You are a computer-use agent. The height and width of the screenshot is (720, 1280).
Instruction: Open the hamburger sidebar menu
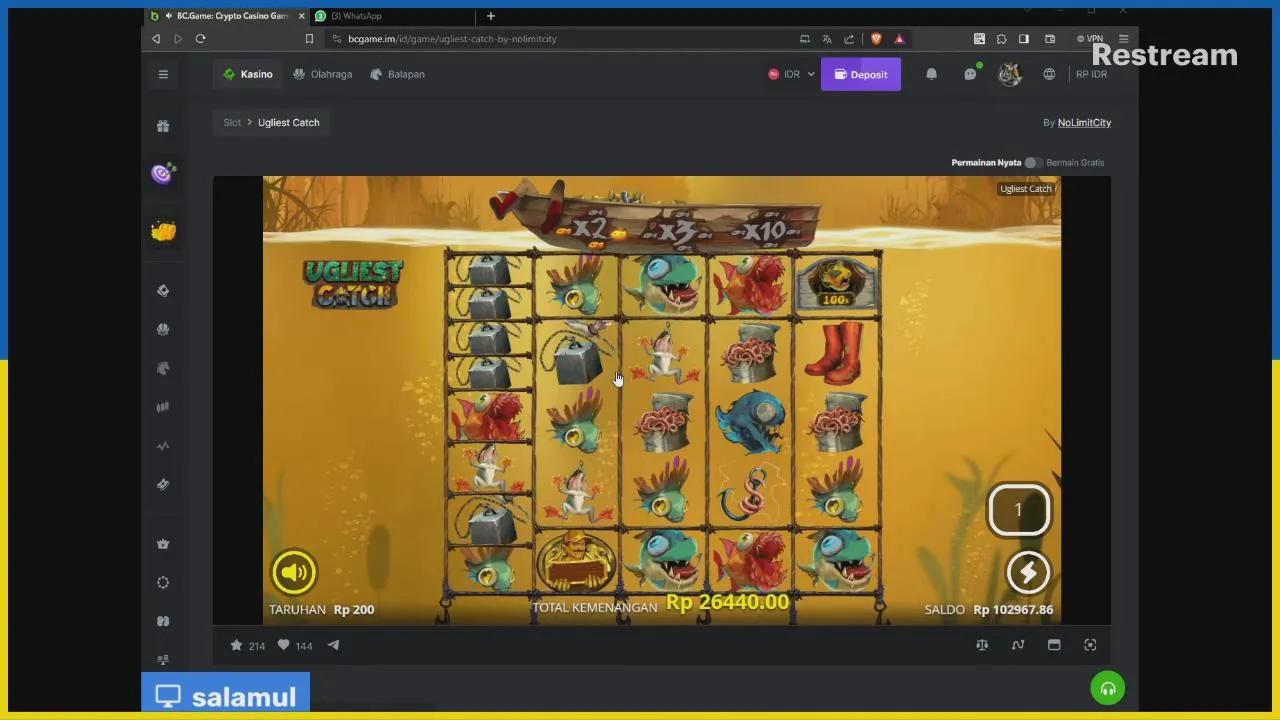click(x=163, y=74)
